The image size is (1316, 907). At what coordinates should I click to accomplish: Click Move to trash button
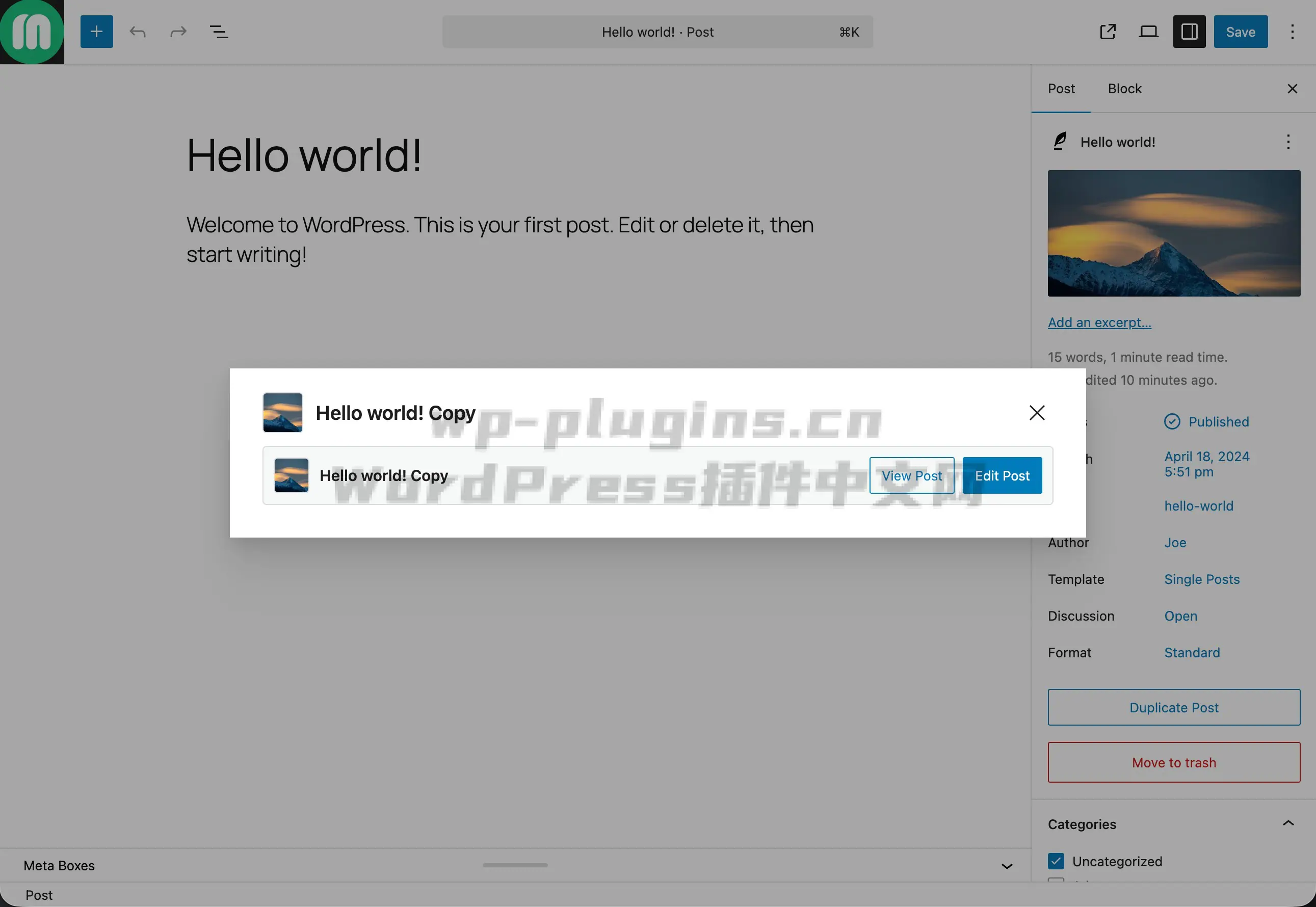pyautogui.click(x=1174, y=762)
